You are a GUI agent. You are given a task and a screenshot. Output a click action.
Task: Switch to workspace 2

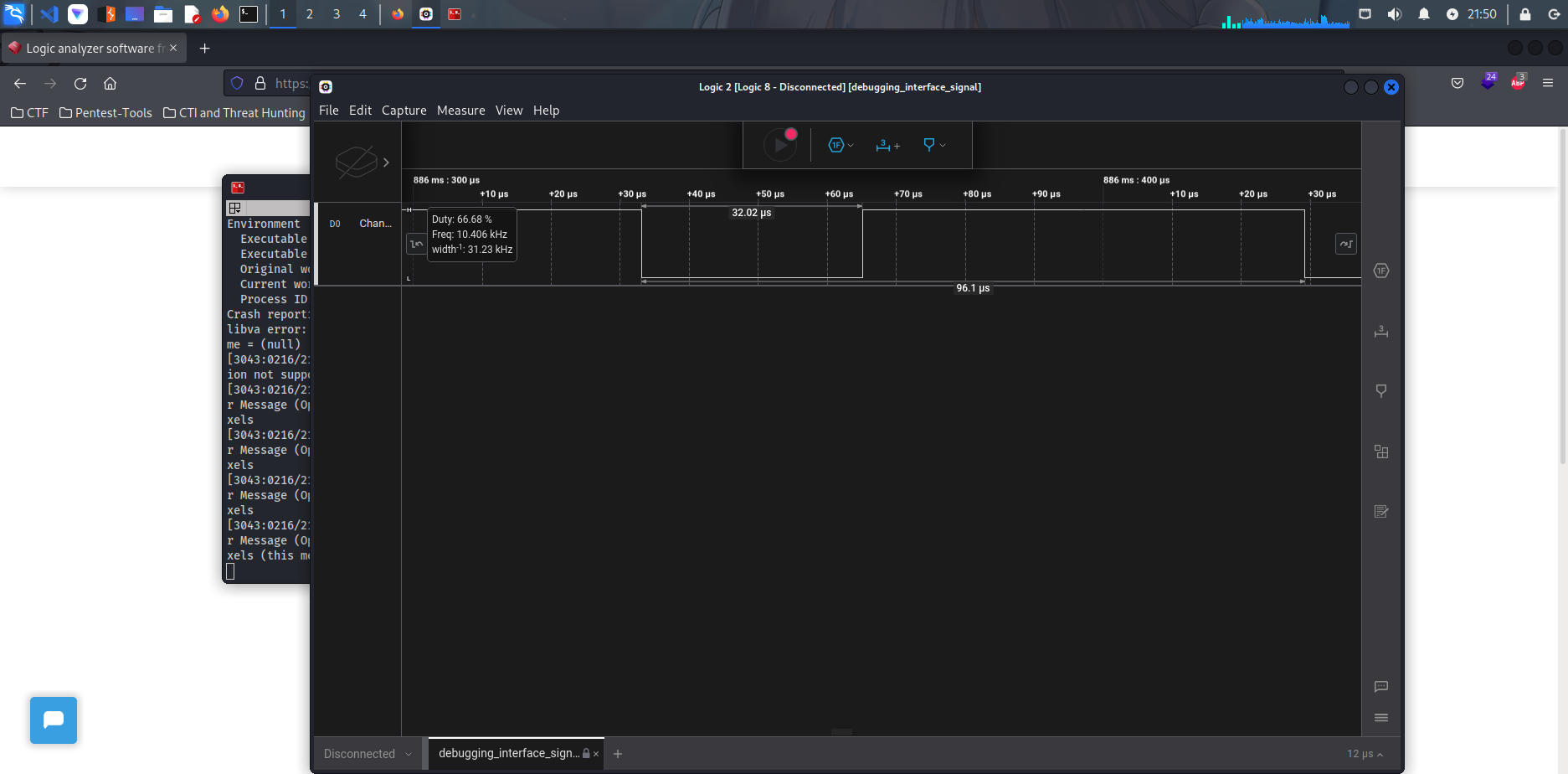point(310,14)
